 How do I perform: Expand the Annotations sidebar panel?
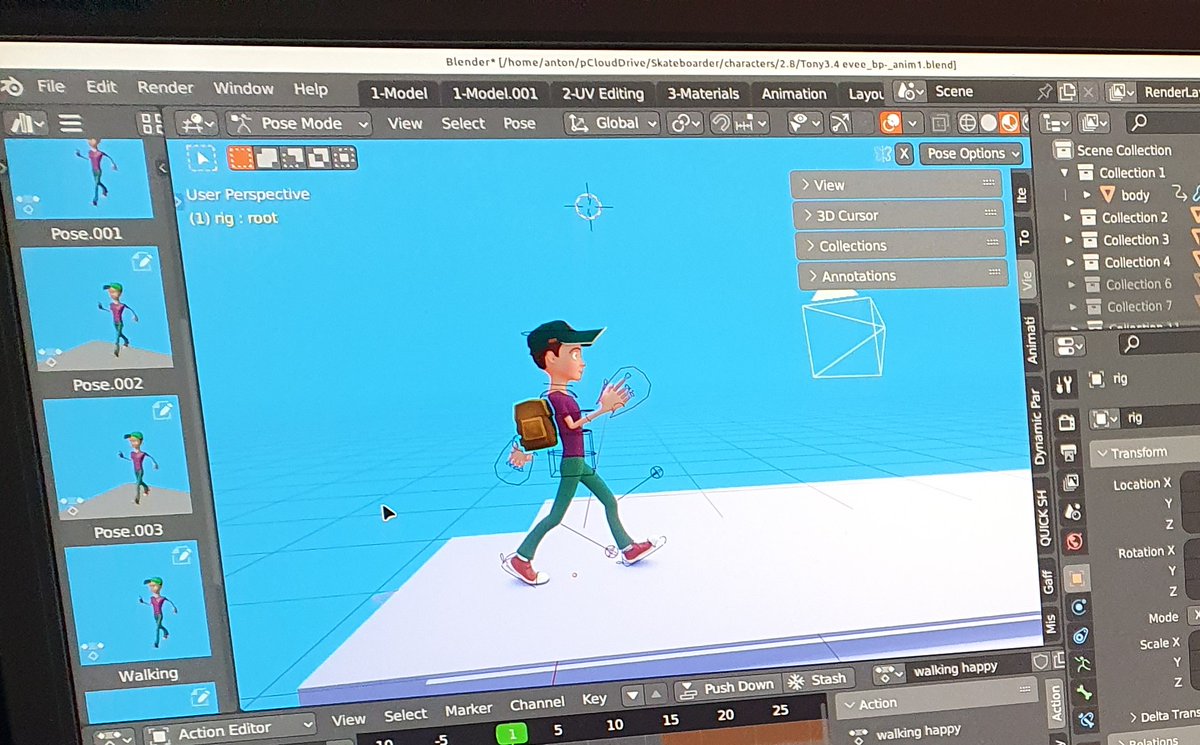902,275
